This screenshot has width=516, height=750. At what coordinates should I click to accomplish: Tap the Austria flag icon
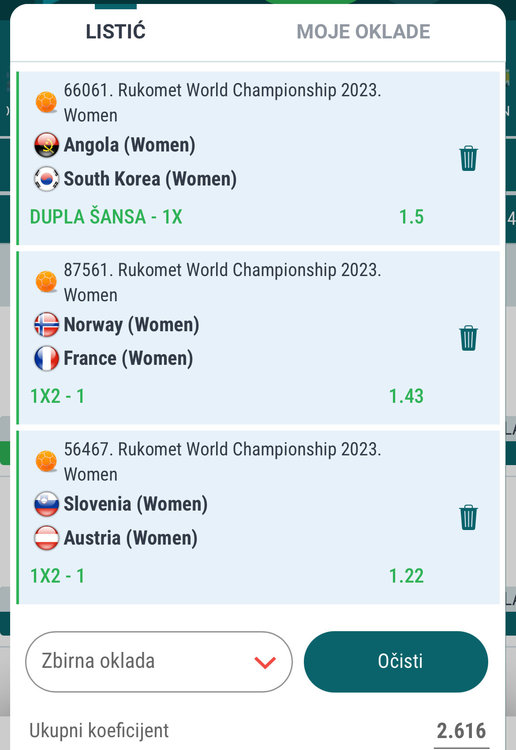(46, 538)
